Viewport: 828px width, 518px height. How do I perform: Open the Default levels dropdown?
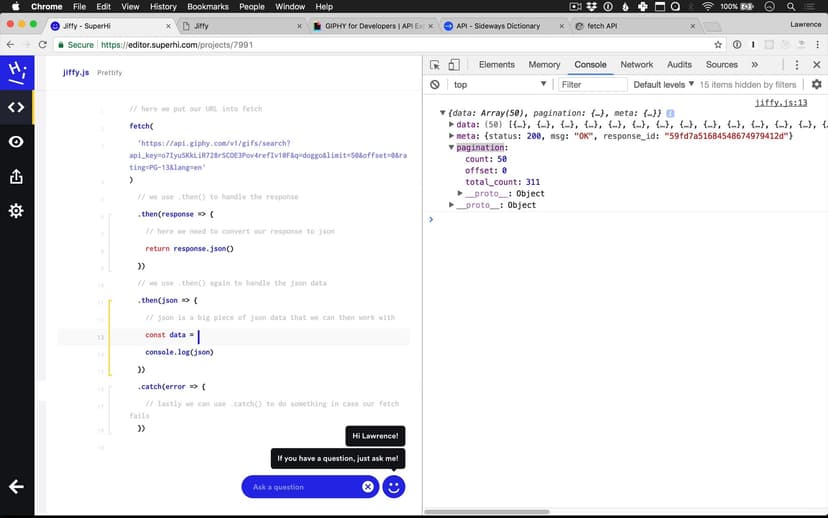click(x=664, y=85)
